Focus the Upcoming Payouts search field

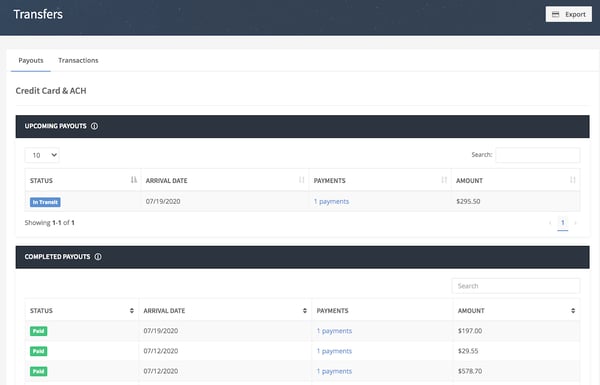[x=538, y=155]
